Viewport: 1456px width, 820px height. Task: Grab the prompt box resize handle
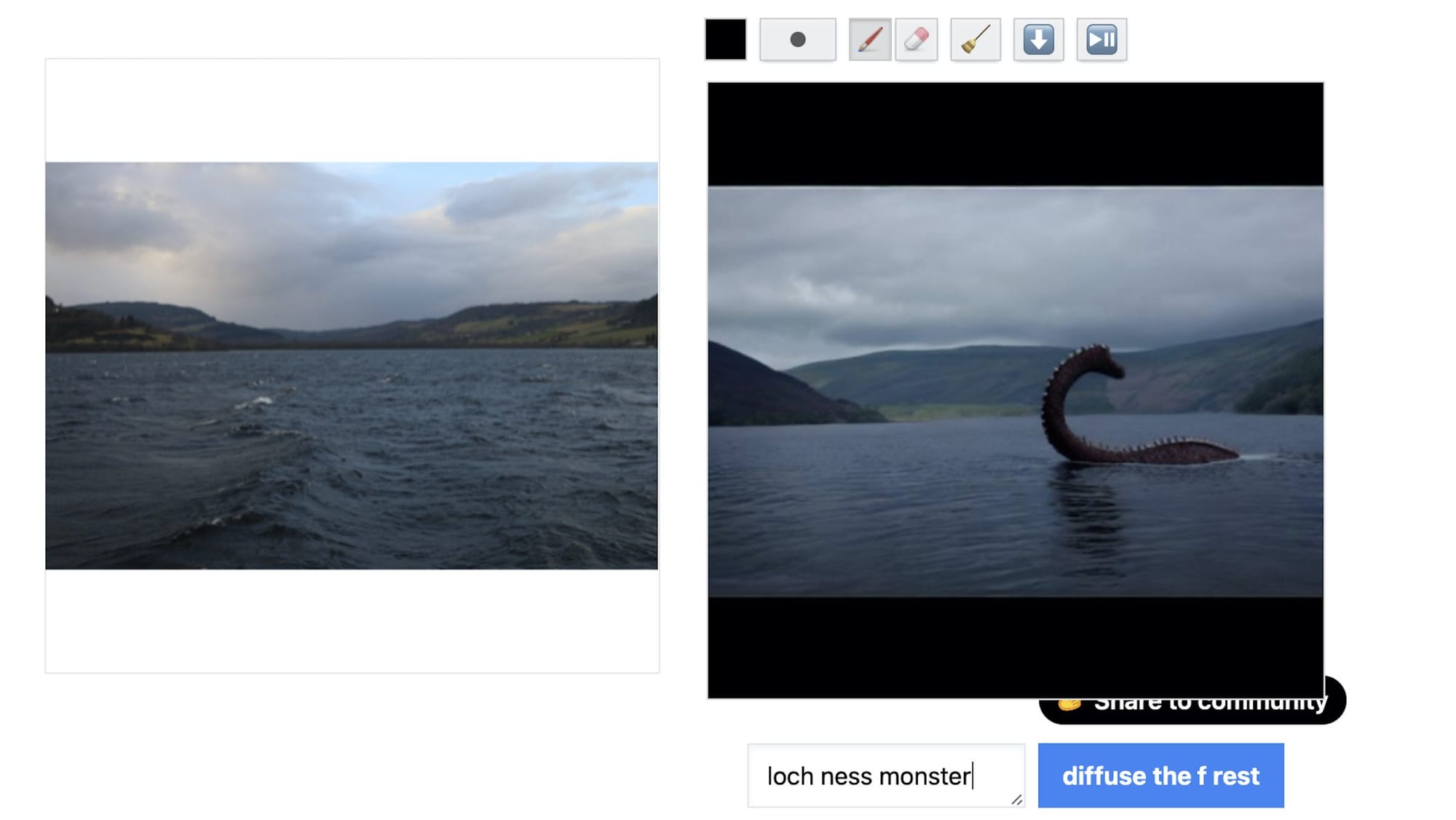pyautogui.click(x=1016, y=800)
